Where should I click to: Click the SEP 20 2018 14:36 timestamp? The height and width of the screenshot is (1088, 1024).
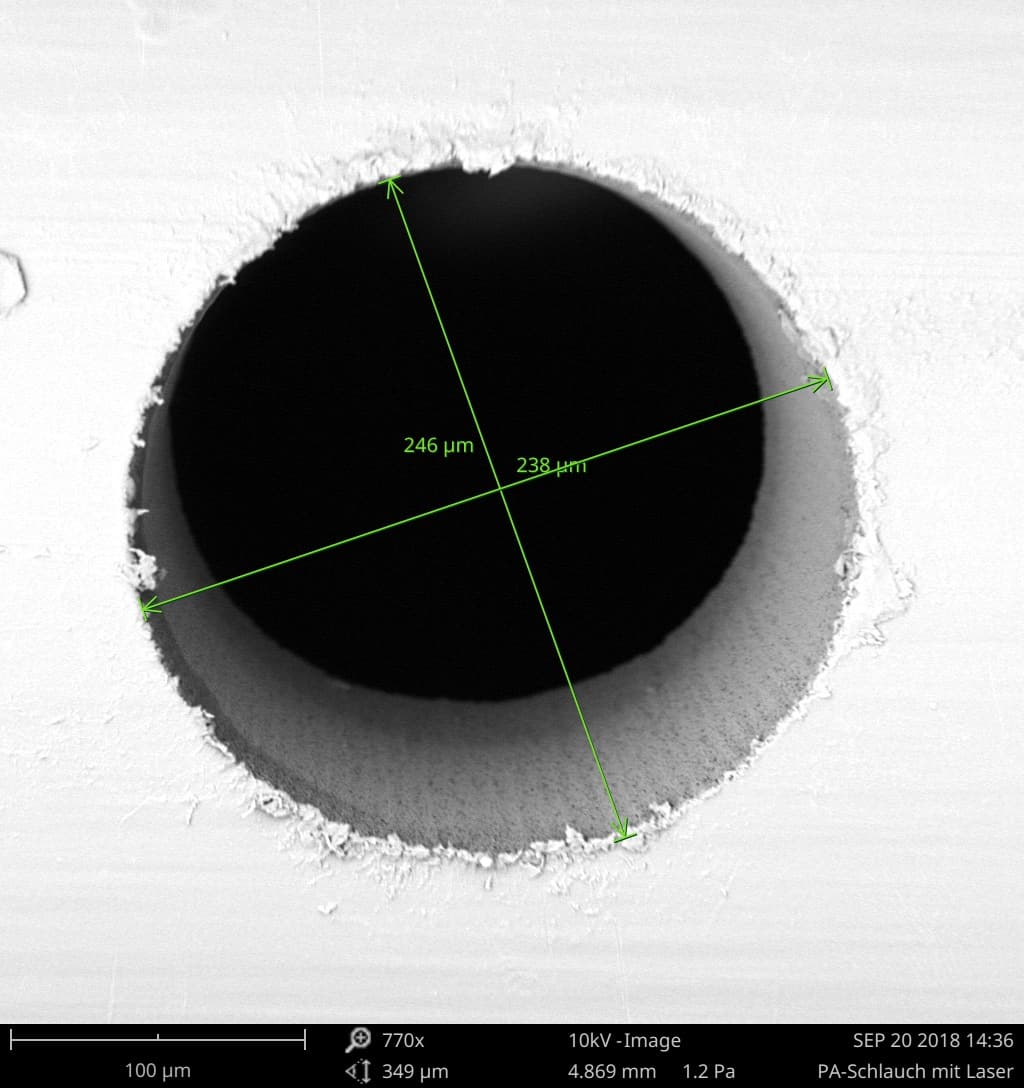(x=932, y=1040)
